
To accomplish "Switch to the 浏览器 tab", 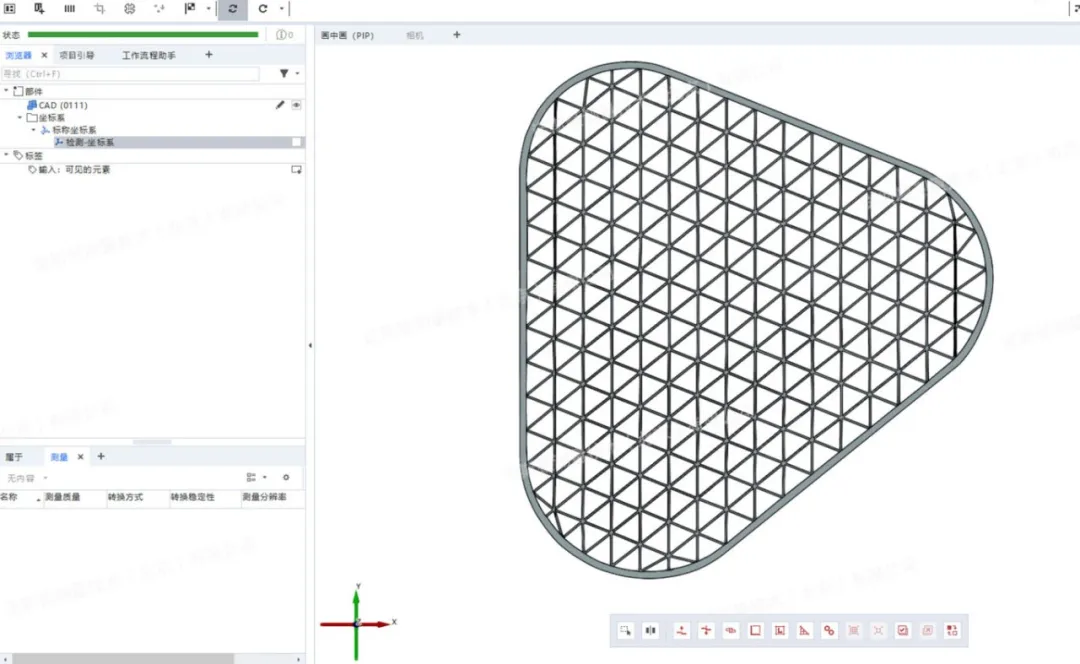I will [19, 55].
